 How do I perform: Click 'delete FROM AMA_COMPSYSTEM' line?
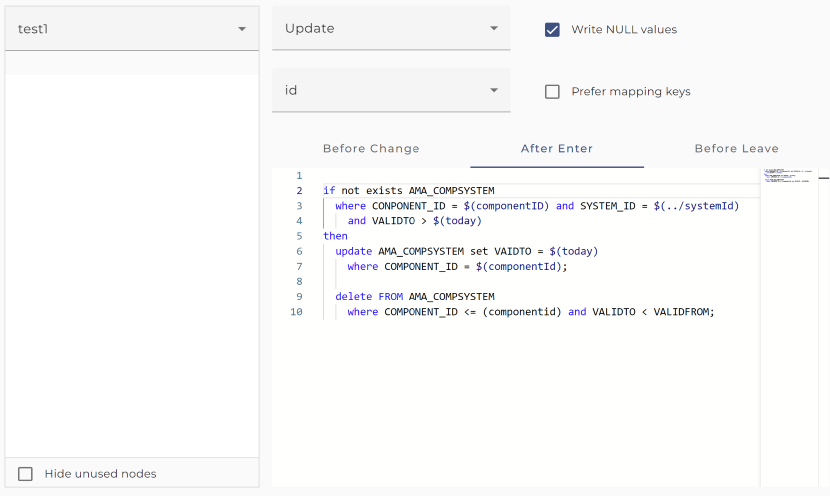[x=415, y=296]
